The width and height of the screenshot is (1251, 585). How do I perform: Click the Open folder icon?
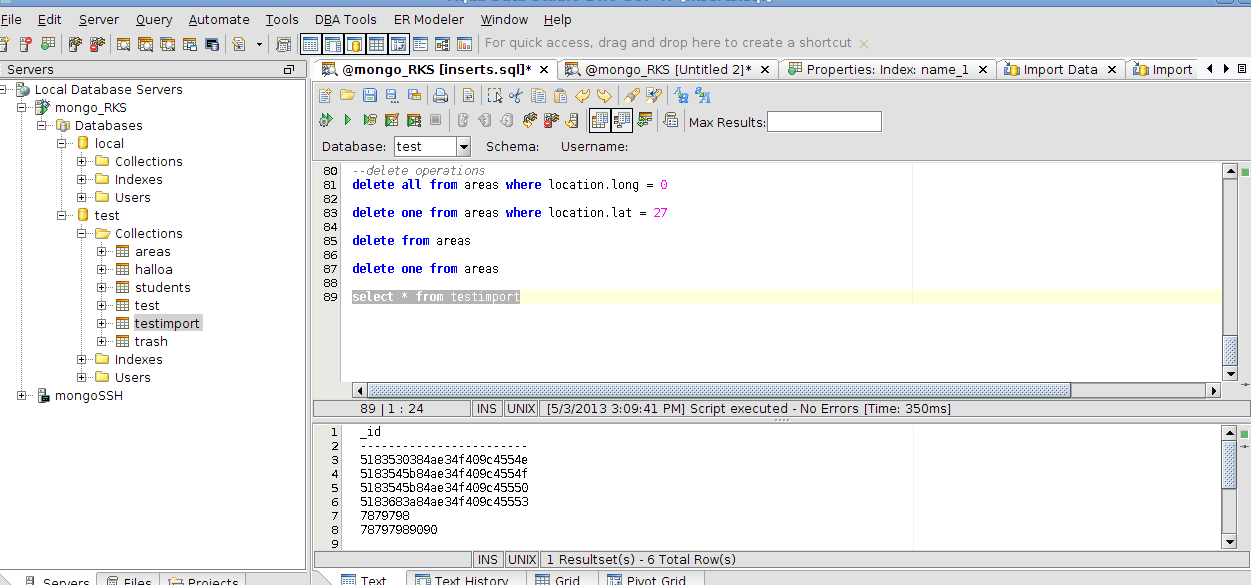pos(347,96)
